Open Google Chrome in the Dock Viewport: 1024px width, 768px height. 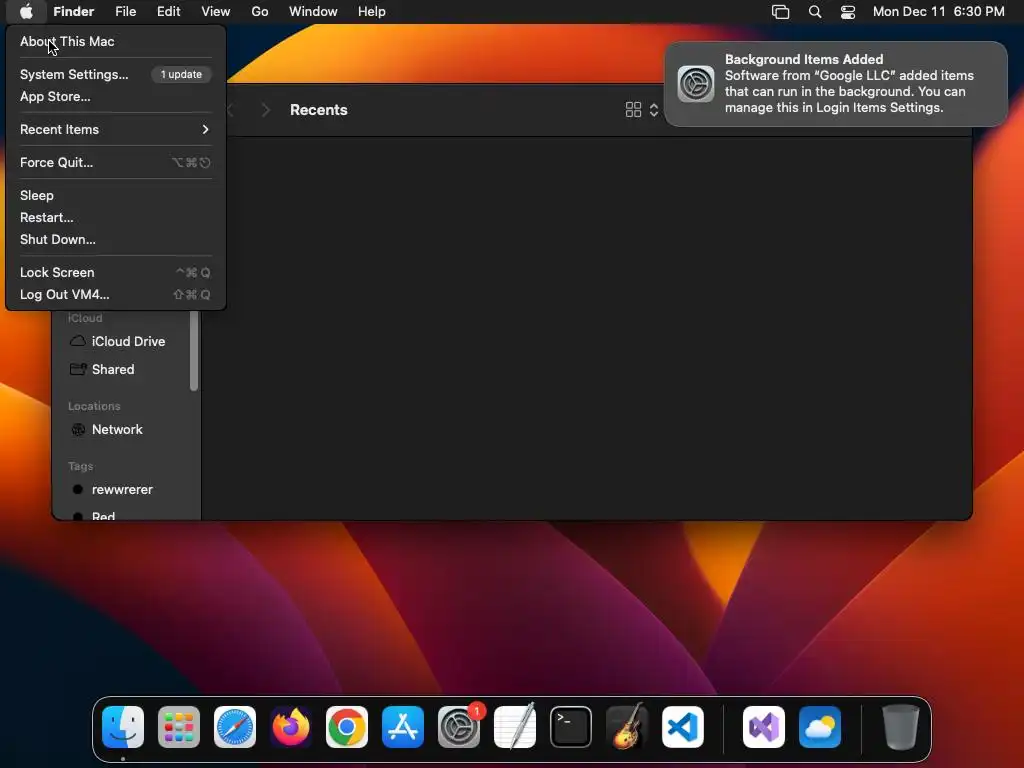click(x=347, y=727)
